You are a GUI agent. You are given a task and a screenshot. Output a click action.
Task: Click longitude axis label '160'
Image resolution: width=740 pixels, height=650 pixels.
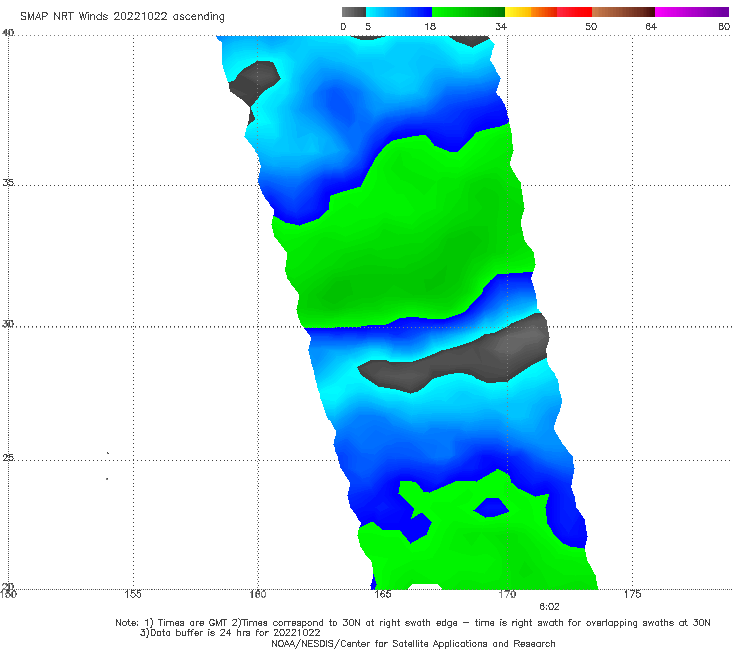(258, 594)
